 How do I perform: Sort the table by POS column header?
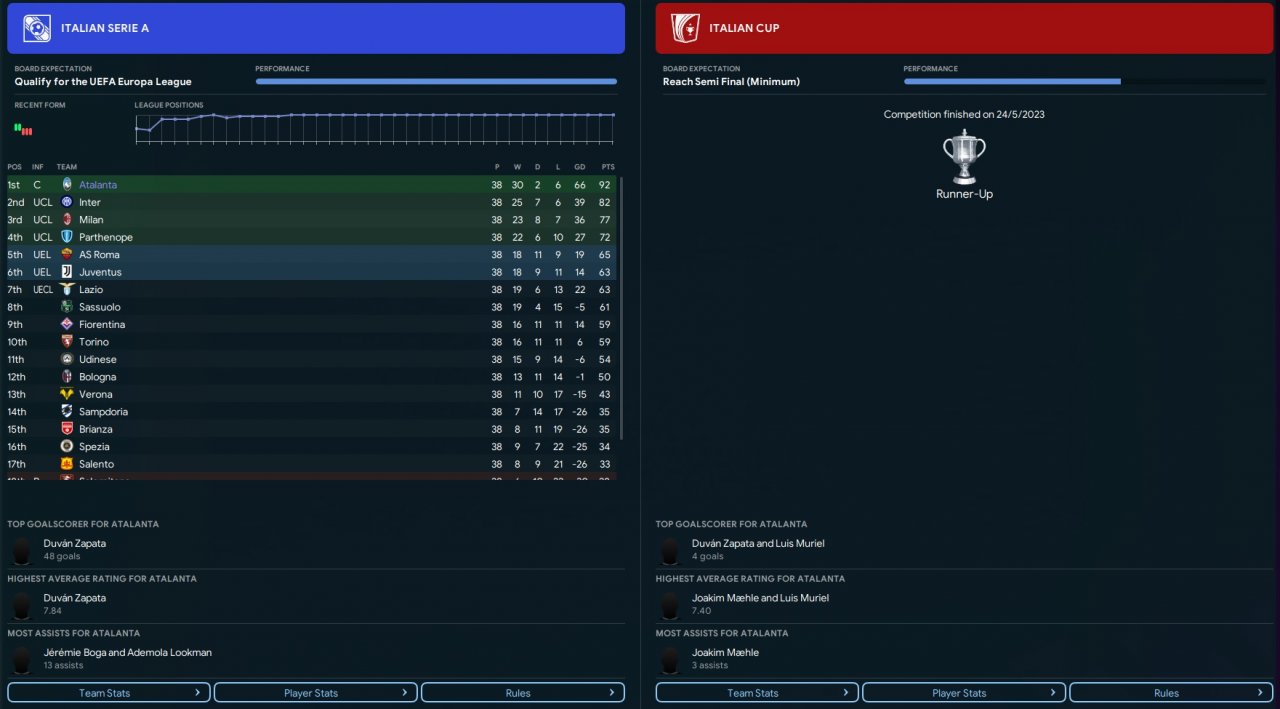point(14,167)
